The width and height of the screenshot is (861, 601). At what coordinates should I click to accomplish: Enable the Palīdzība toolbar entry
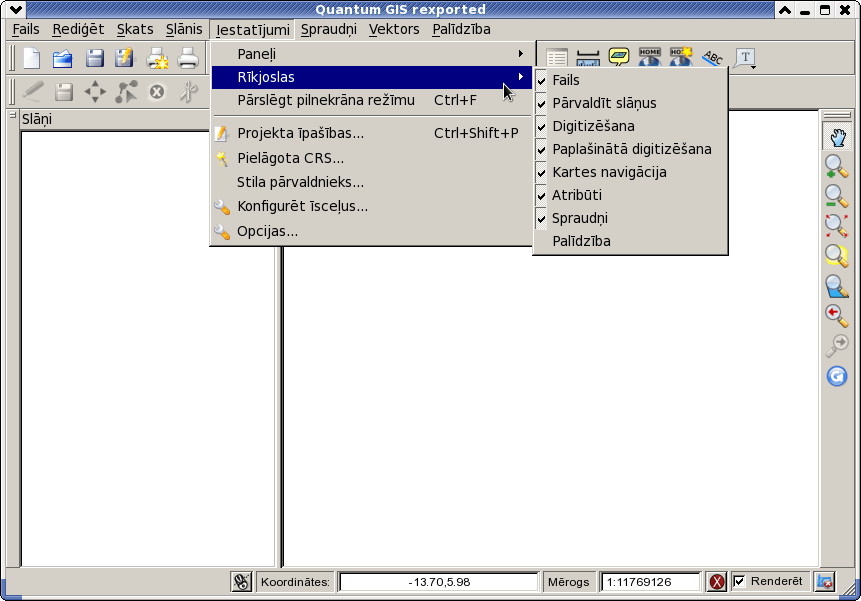[x=630, y=241]
